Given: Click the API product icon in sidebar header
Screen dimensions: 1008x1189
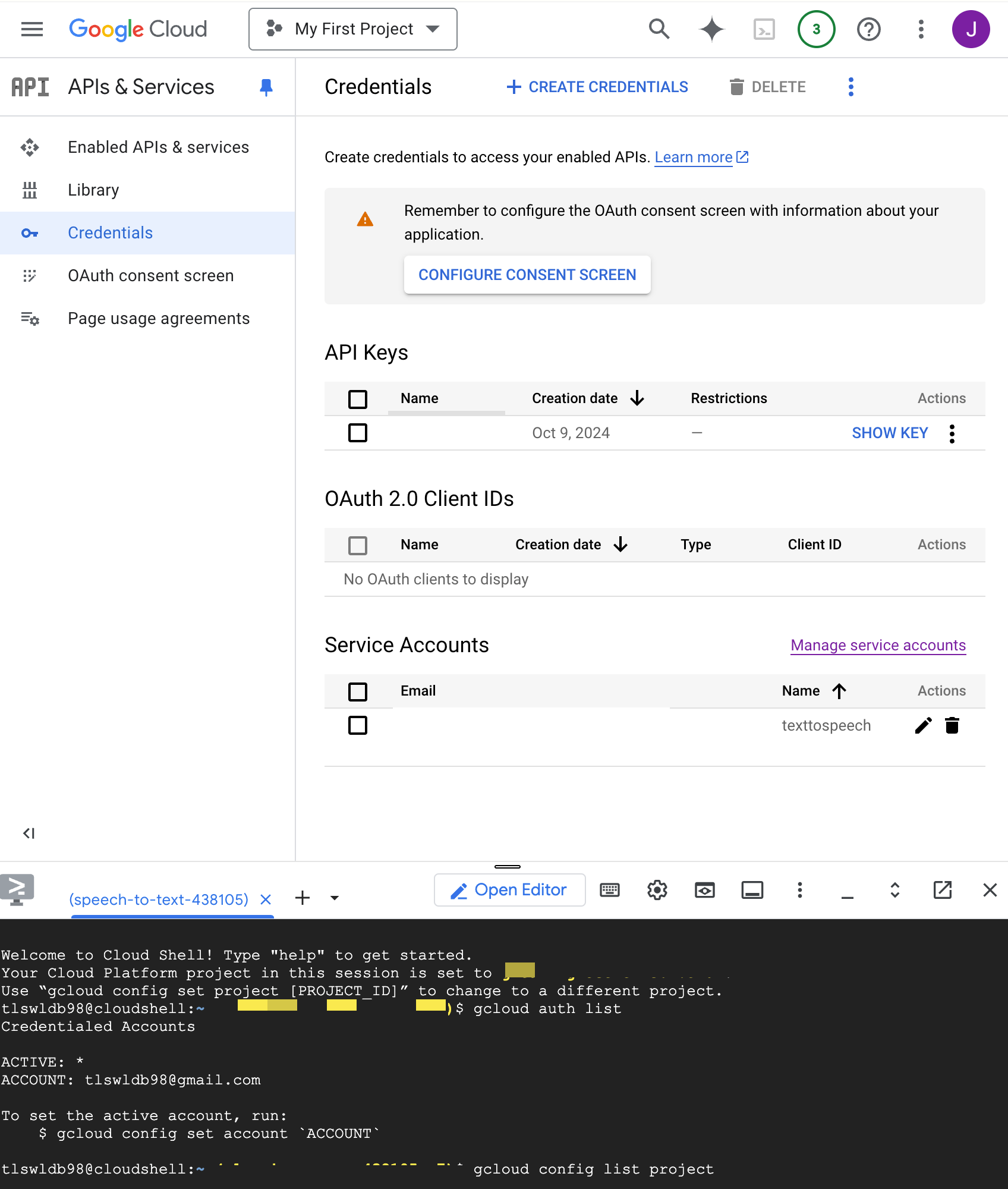Looking at the screenshot, I should click(30, 87).
